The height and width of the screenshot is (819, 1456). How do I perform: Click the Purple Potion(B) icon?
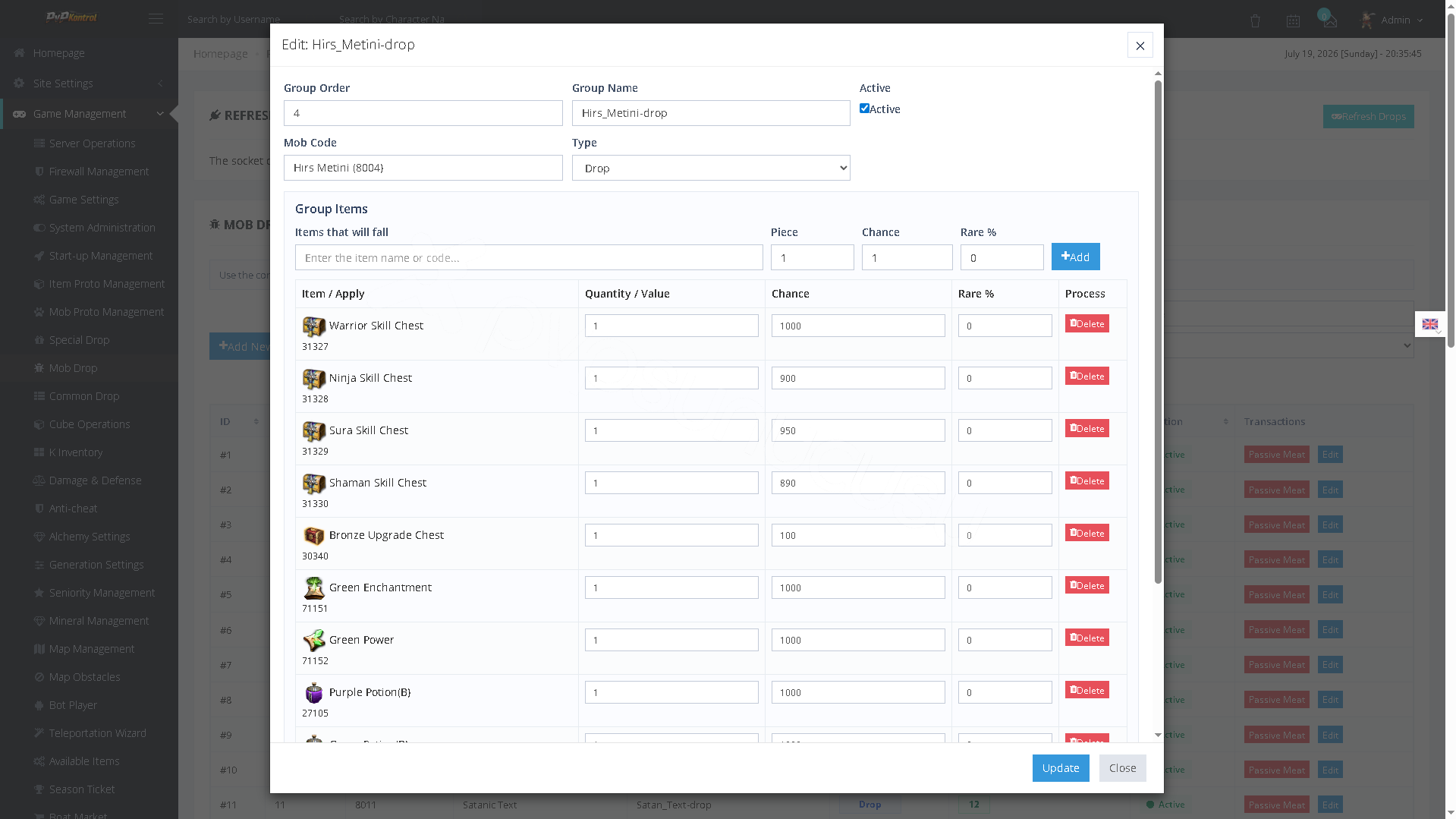(x=314, y=693)
